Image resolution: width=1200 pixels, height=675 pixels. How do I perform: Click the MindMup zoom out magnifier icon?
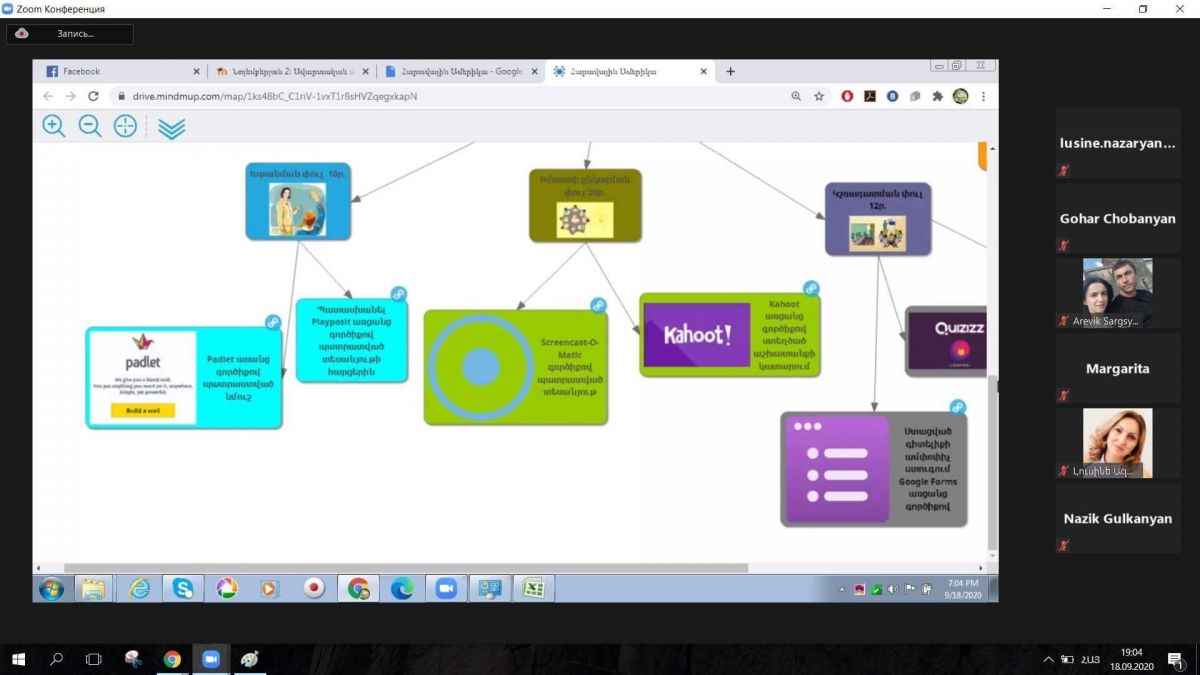[x=90, y=126]
